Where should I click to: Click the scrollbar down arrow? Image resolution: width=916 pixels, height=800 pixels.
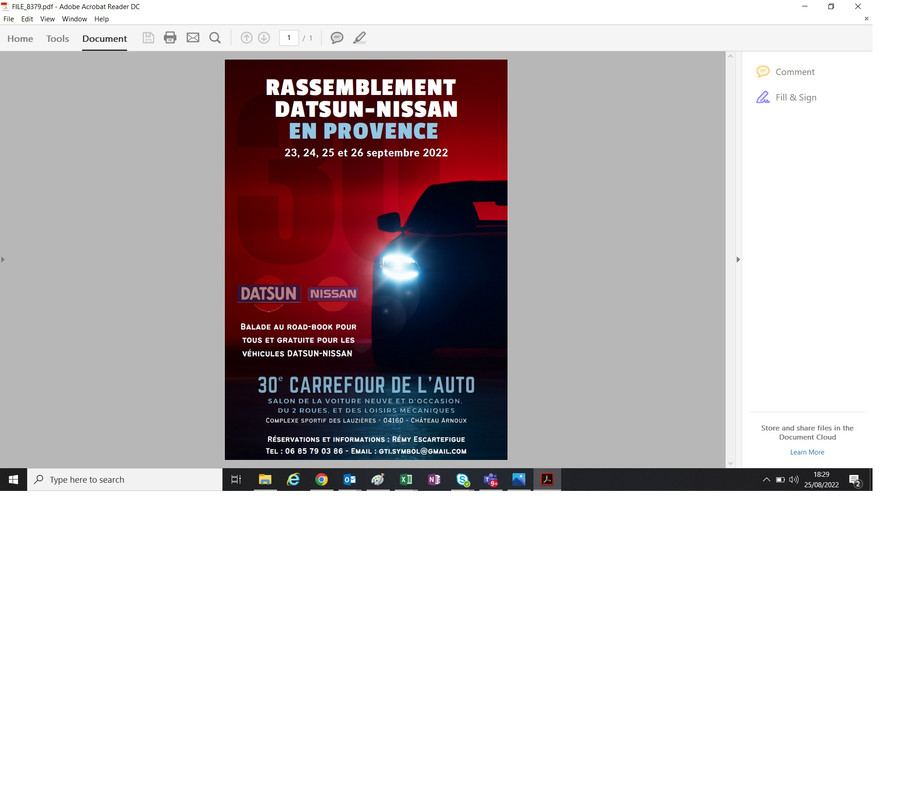[730, 463]
